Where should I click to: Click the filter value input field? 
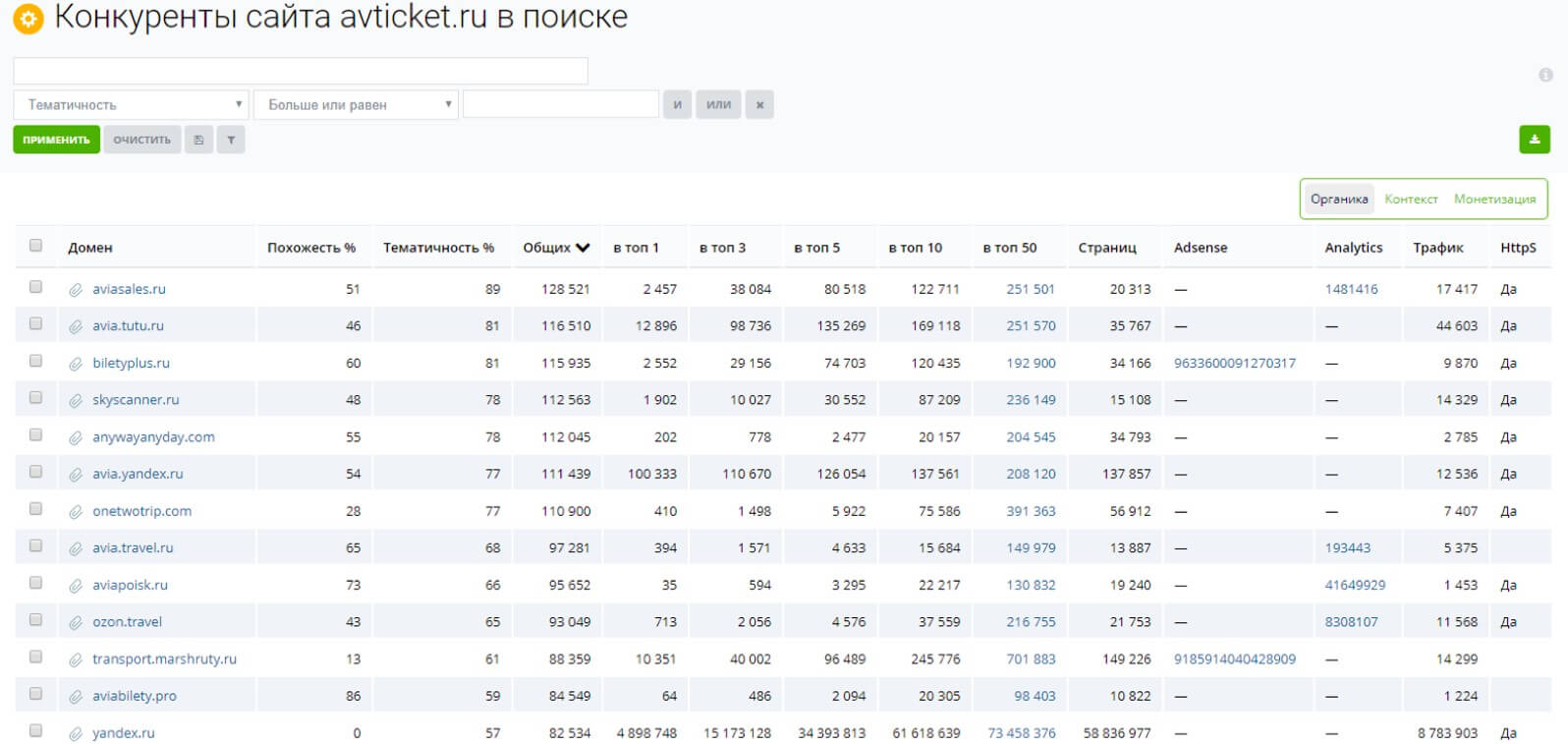point(560,104)
